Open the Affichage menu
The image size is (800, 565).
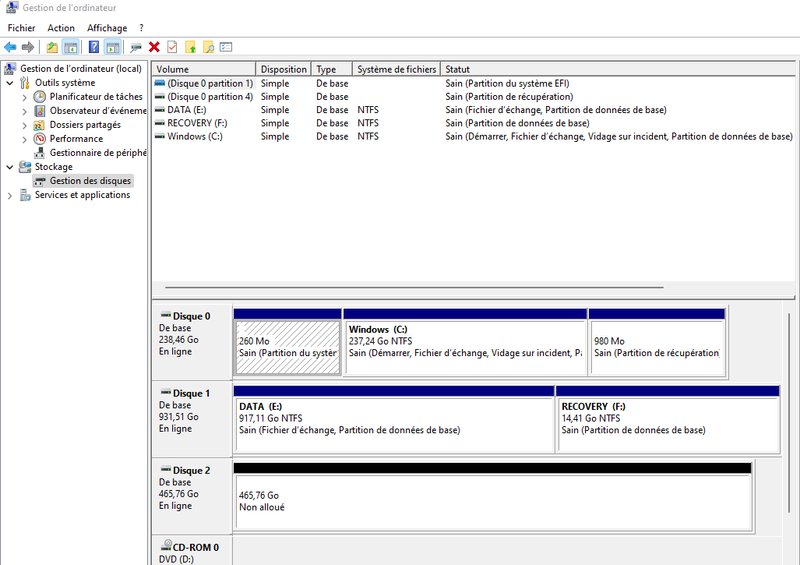pos(107,28)
